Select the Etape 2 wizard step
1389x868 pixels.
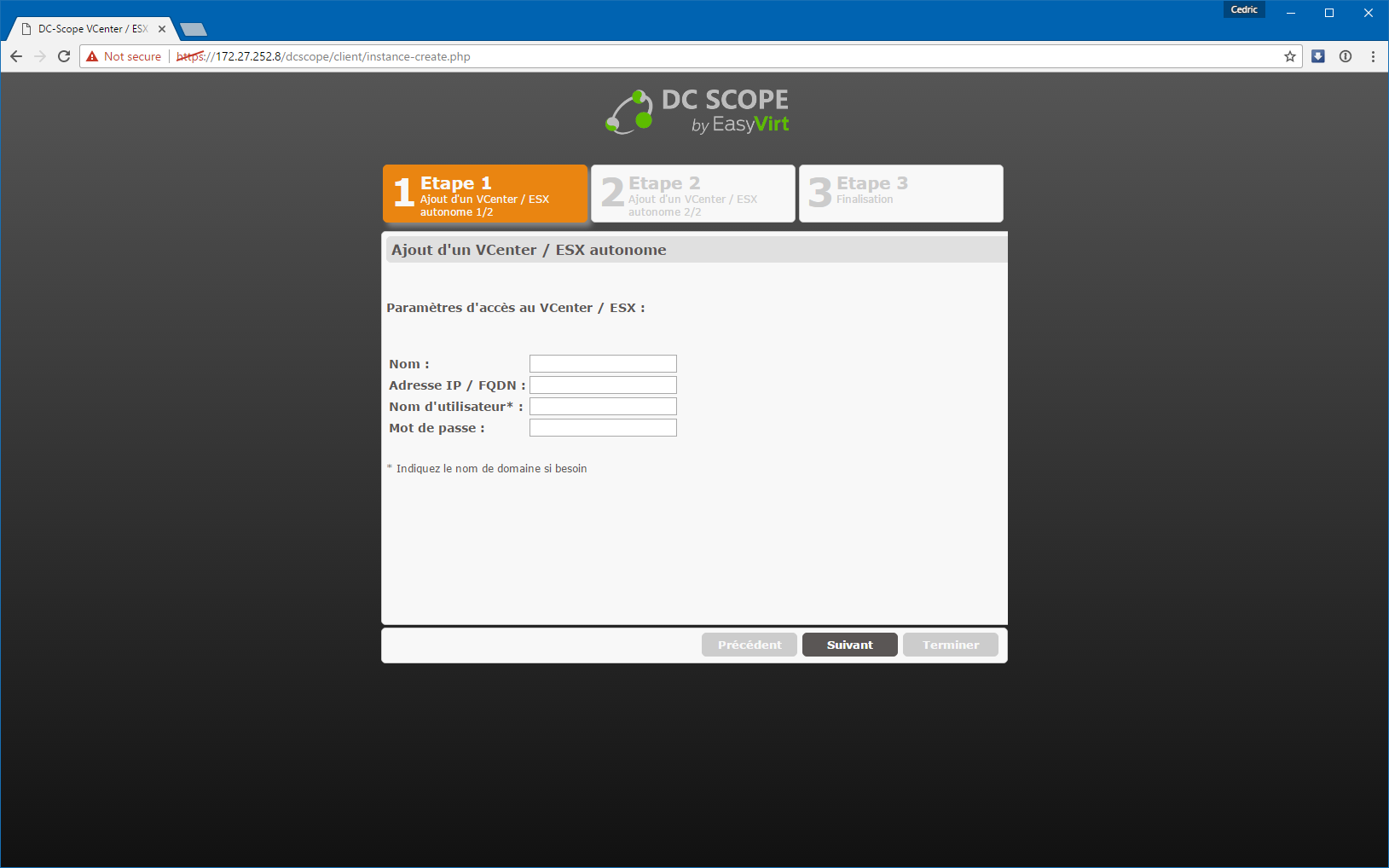(693, 194)
